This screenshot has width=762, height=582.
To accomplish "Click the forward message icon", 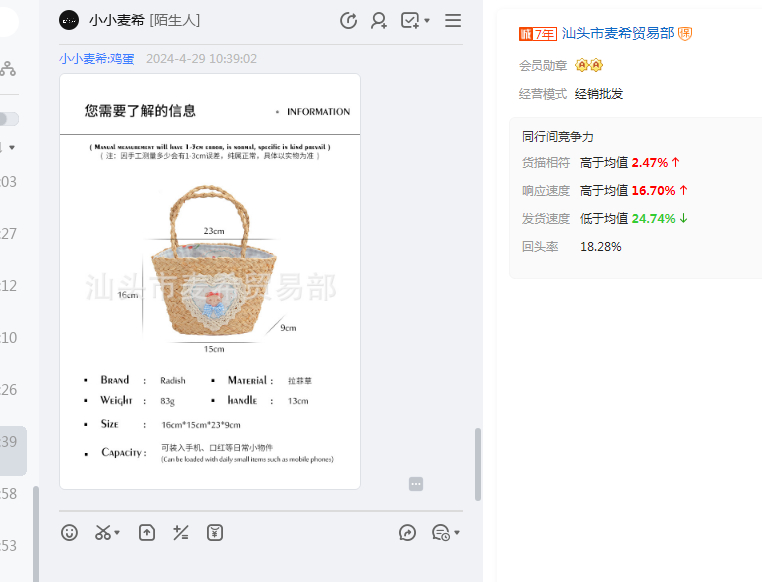I will click(407, 532).
